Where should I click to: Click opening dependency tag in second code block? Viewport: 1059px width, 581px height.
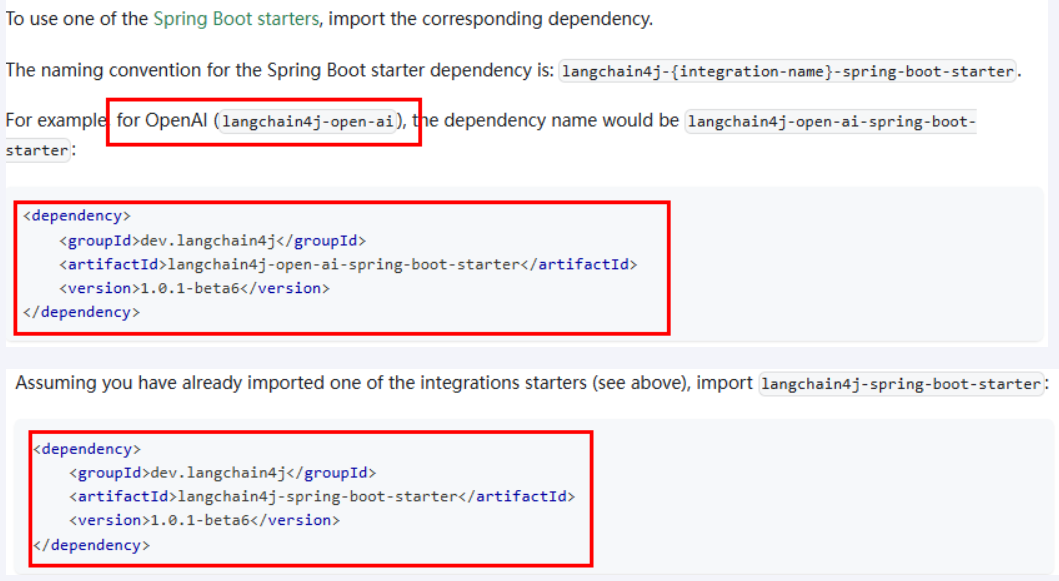(x=87, y=449)
